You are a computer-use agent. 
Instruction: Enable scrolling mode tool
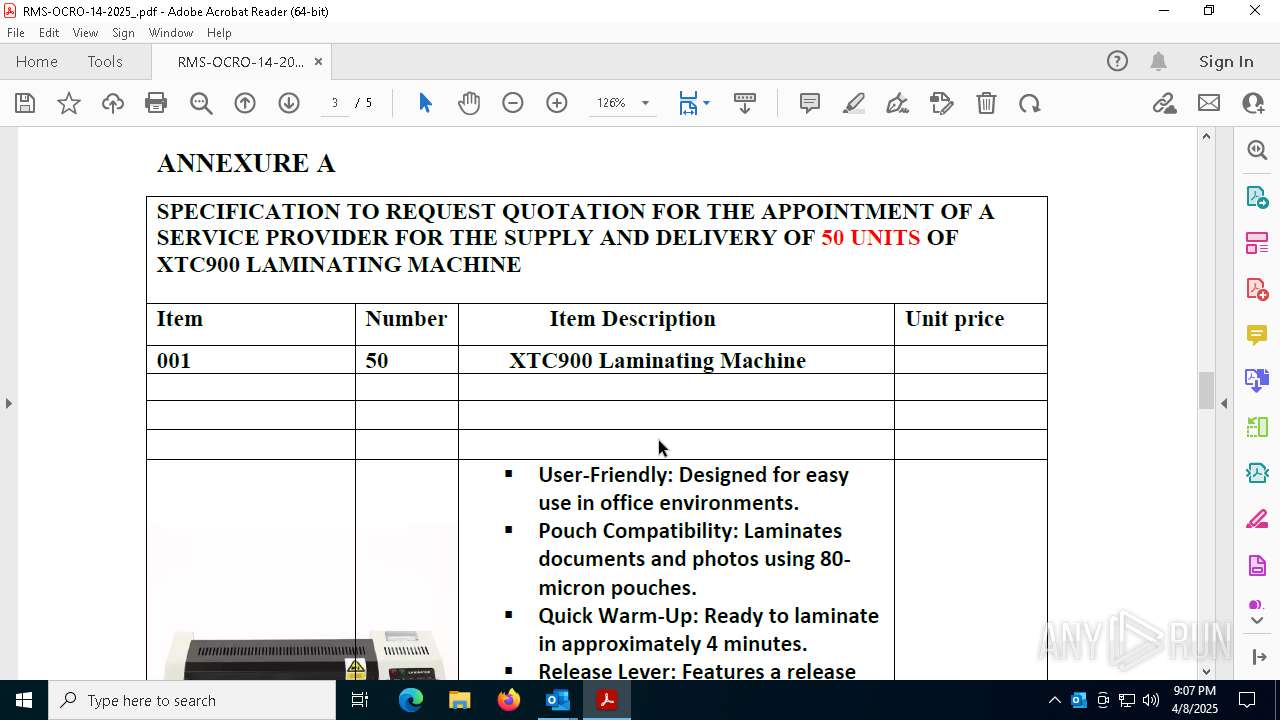745,103
